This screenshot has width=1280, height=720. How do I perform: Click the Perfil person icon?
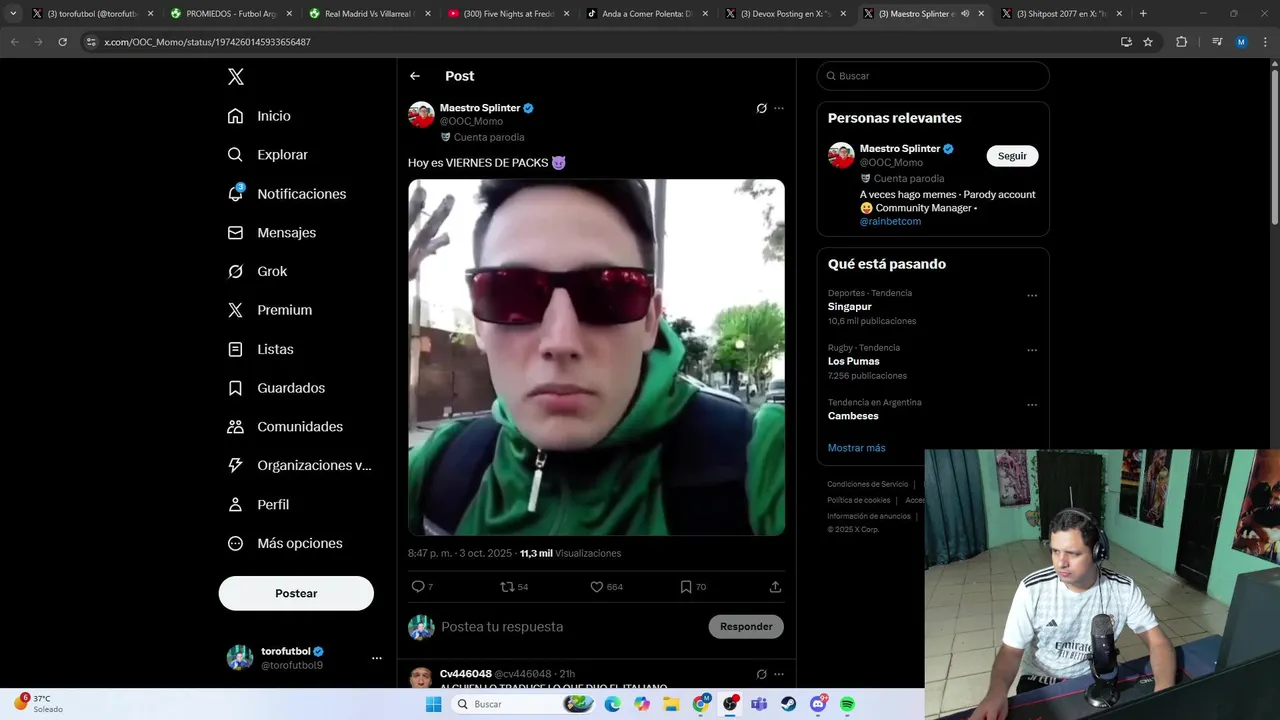pyautogui.click(x=235, y=505)
